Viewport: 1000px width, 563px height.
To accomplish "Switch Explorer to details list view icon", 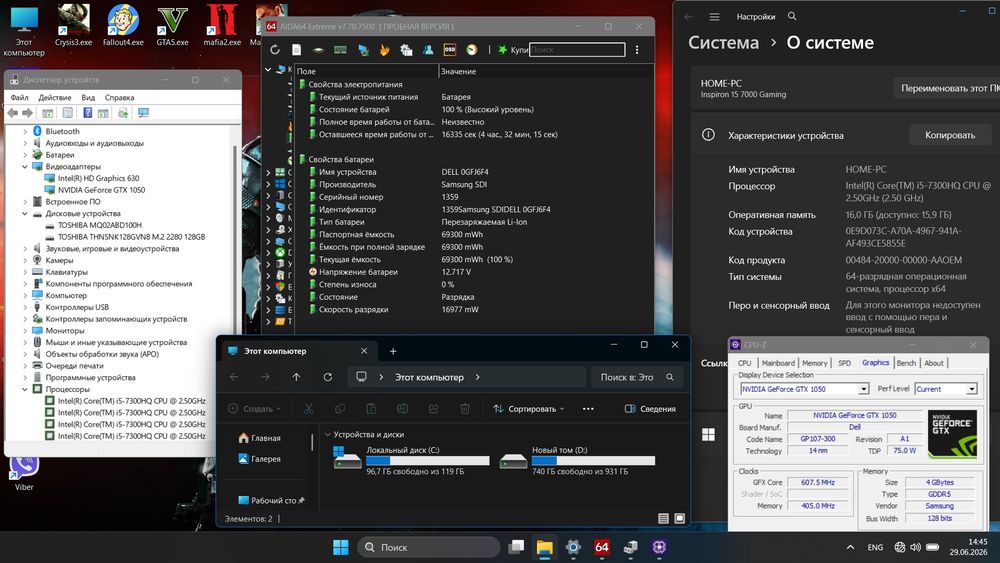I will point(663,519).
